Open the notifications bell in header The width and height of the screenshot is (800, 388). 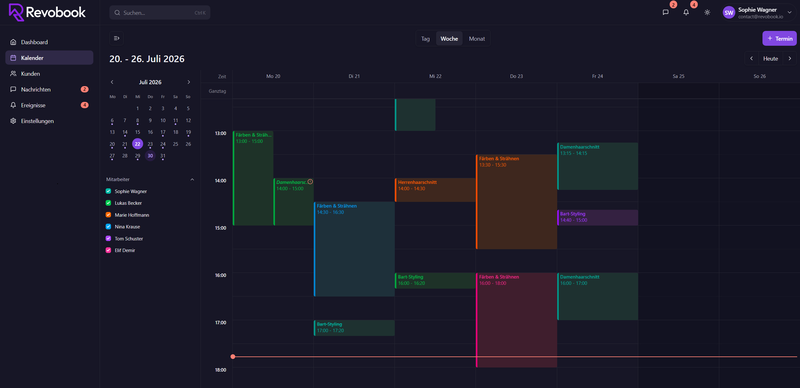point(686,12)
